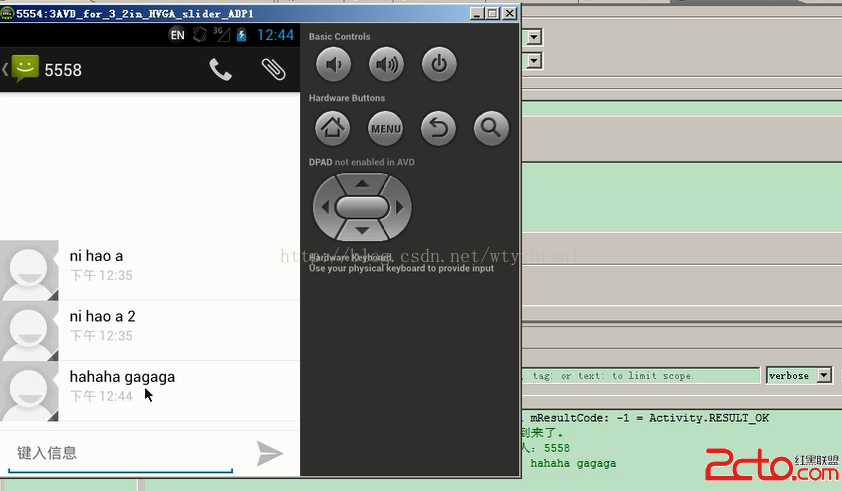Close the emulator window
This screenshot has height=491, width=842.
click(510, 13)
